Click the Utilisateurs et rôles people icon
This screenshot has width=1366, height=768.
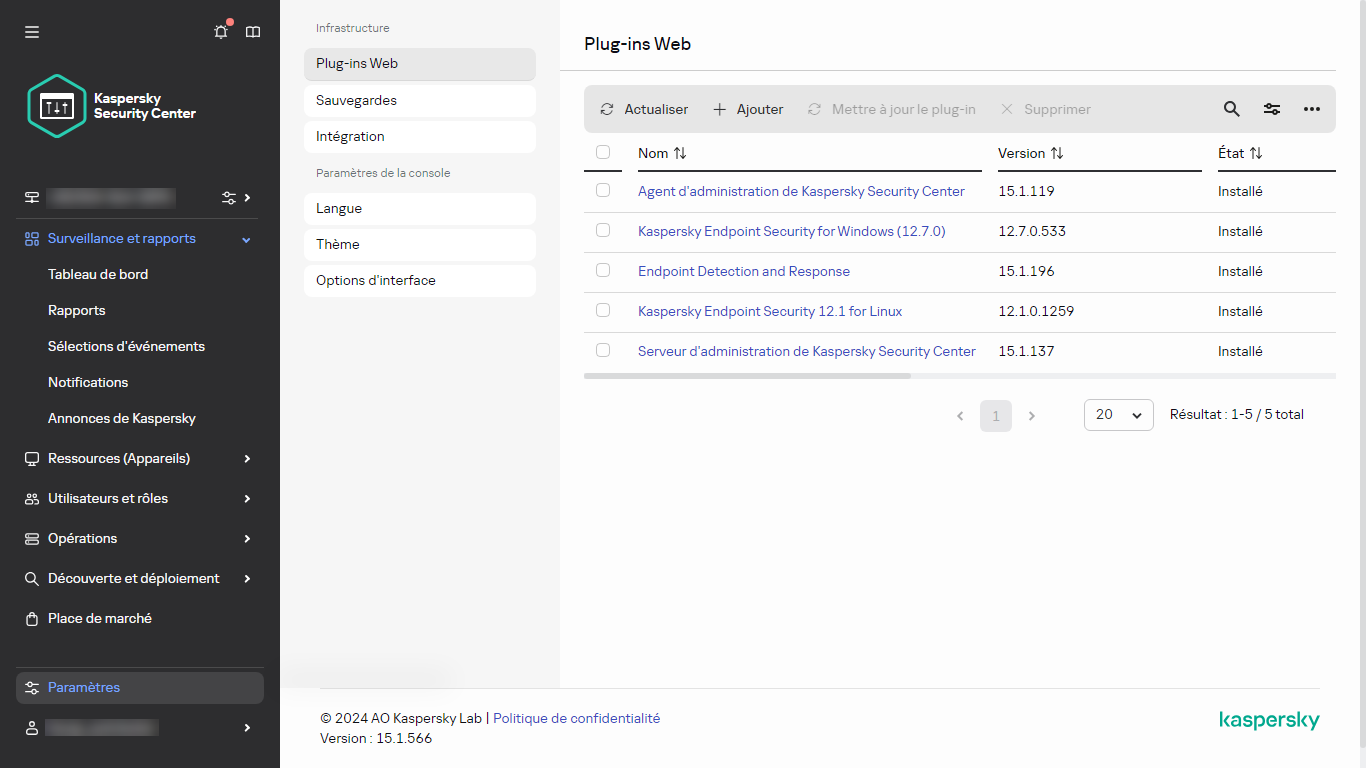(32, 498)
